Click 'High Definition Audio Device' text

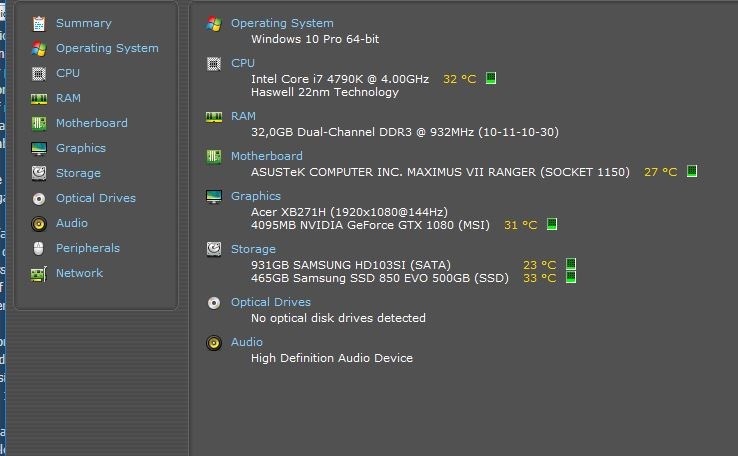pos(332,358)
